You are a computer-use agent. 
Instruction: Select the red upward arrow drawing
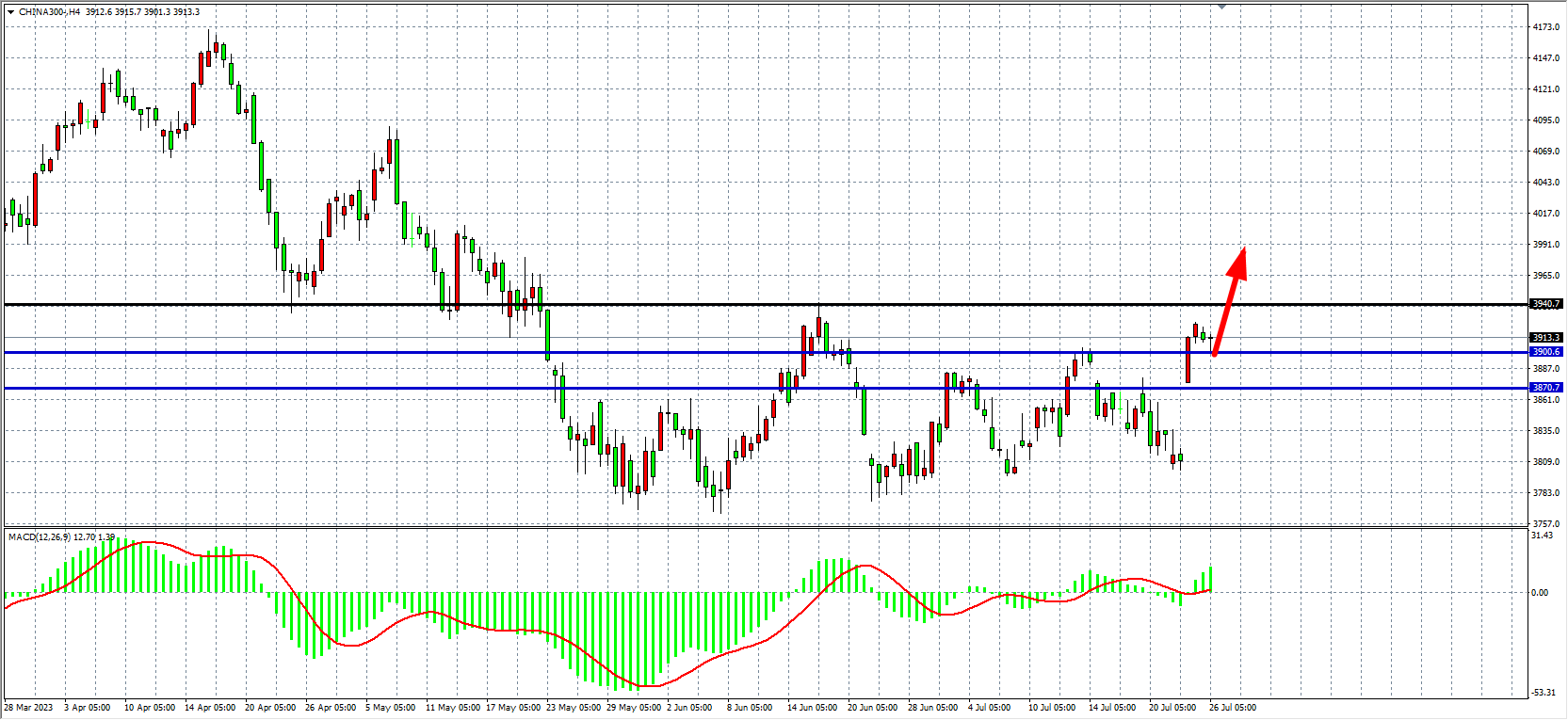click(1229, 301)
